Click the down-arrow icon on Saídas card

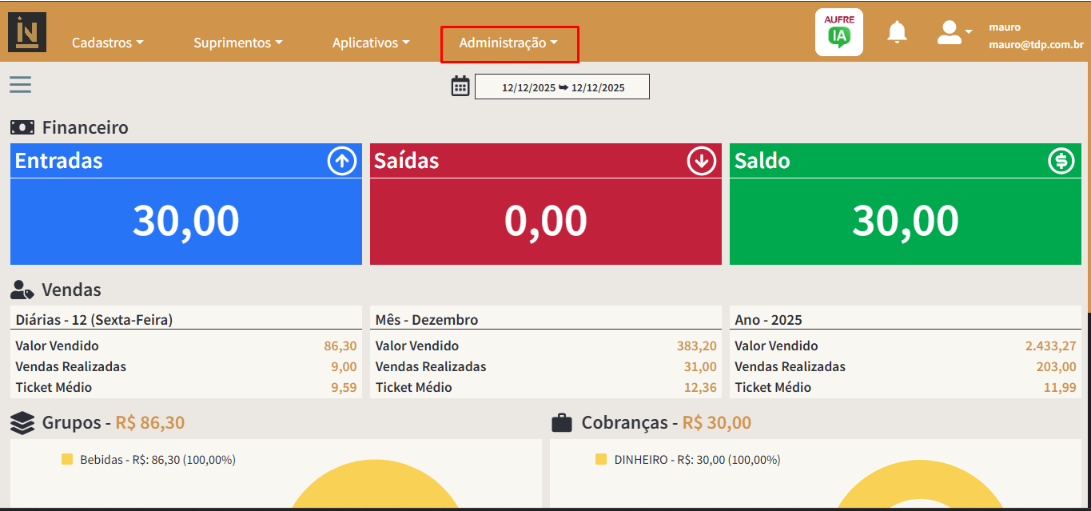pyautogui.click(x=701, y=161)
